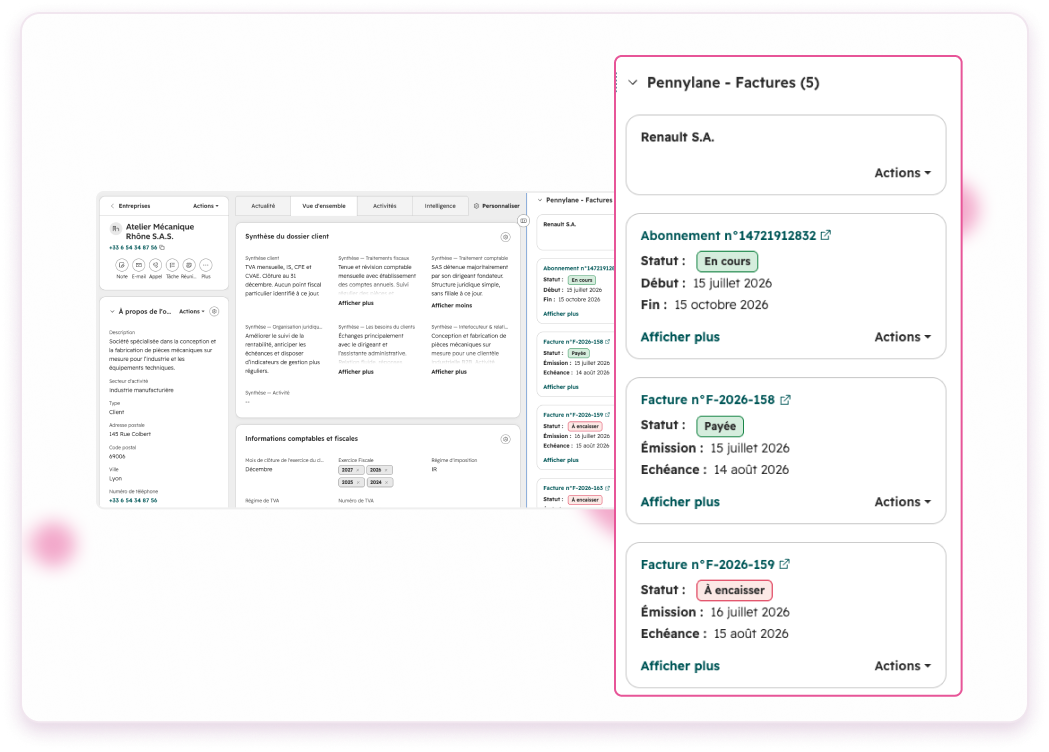Switch to the Activités tab
The width and height of the screenshot is (1049, 752).
385,206
